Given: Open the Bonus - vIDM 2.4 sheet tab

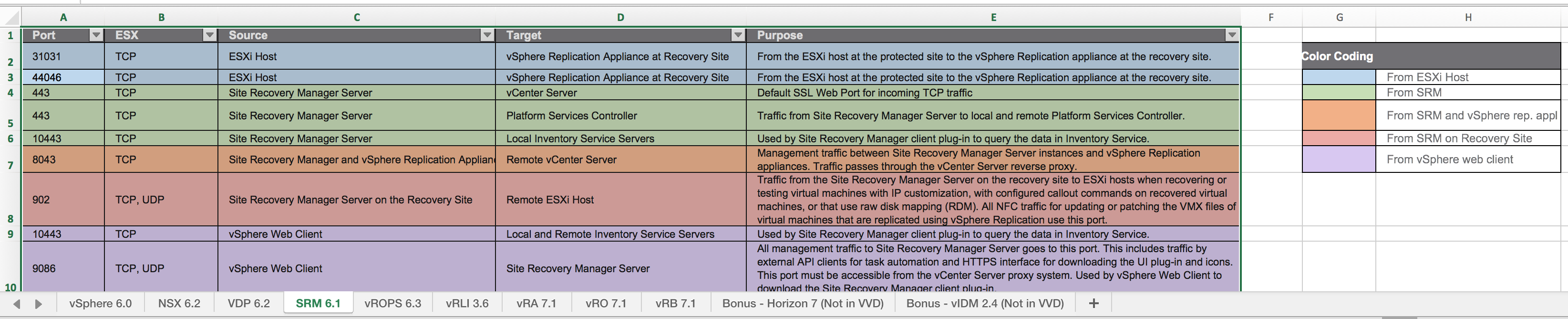Looking at the screenshot, I should pos(985,303).
